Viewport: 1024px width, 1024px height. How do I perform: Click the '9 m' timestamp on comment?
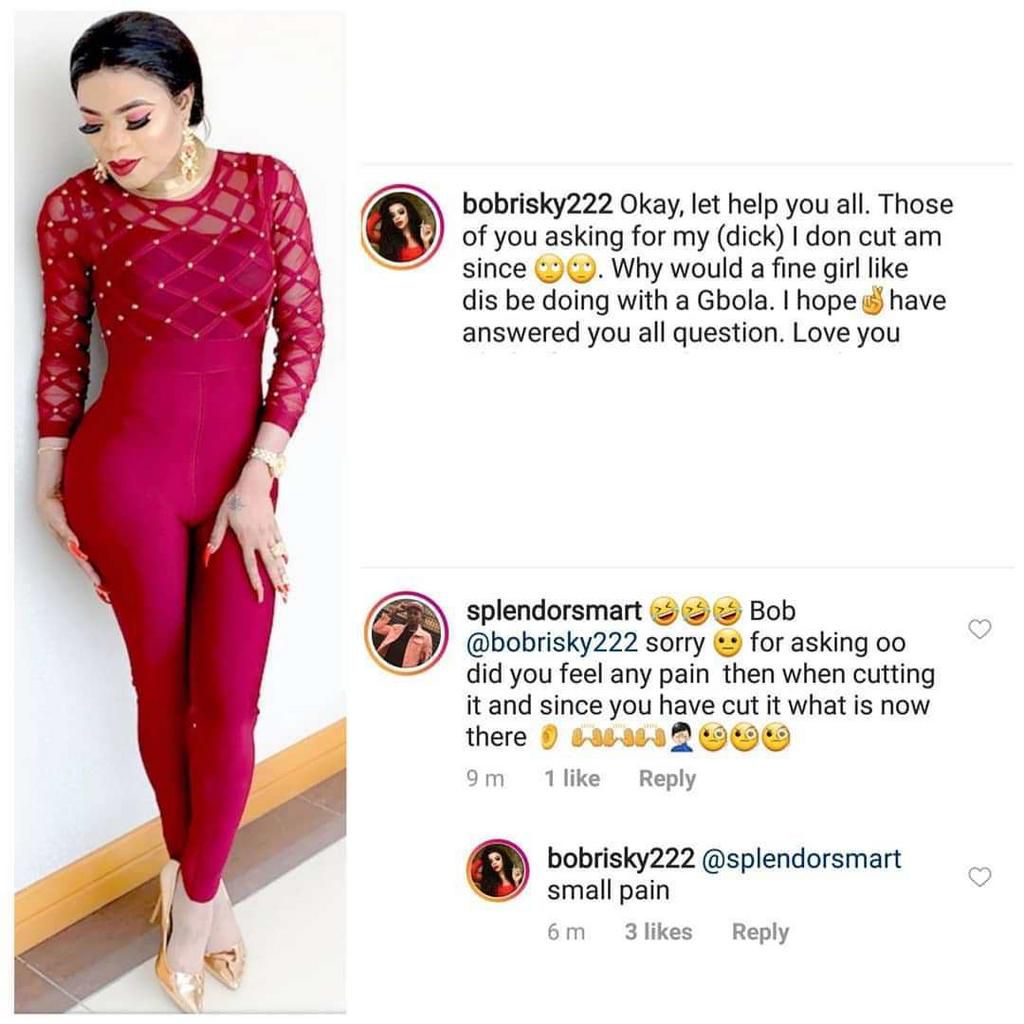(486, 778)
